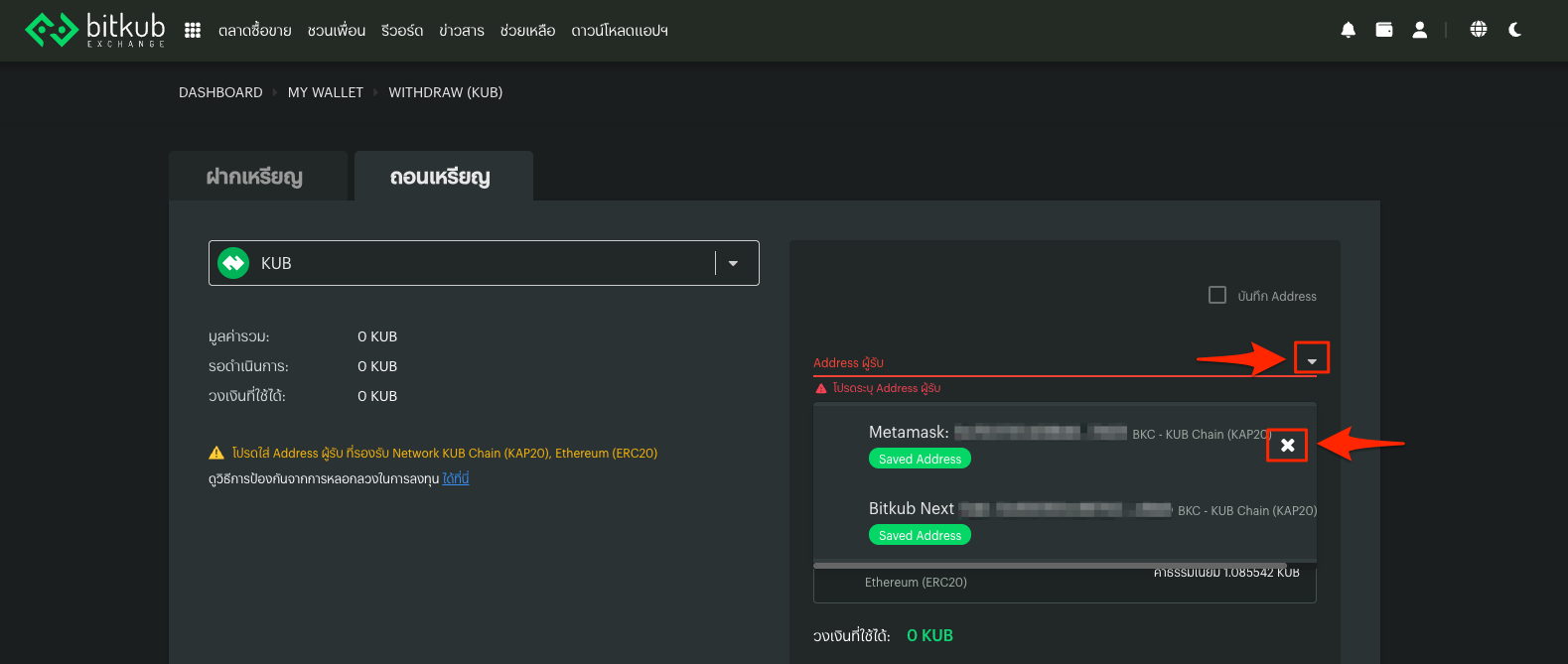Open the wallet icon in header

pos(1383,30)
